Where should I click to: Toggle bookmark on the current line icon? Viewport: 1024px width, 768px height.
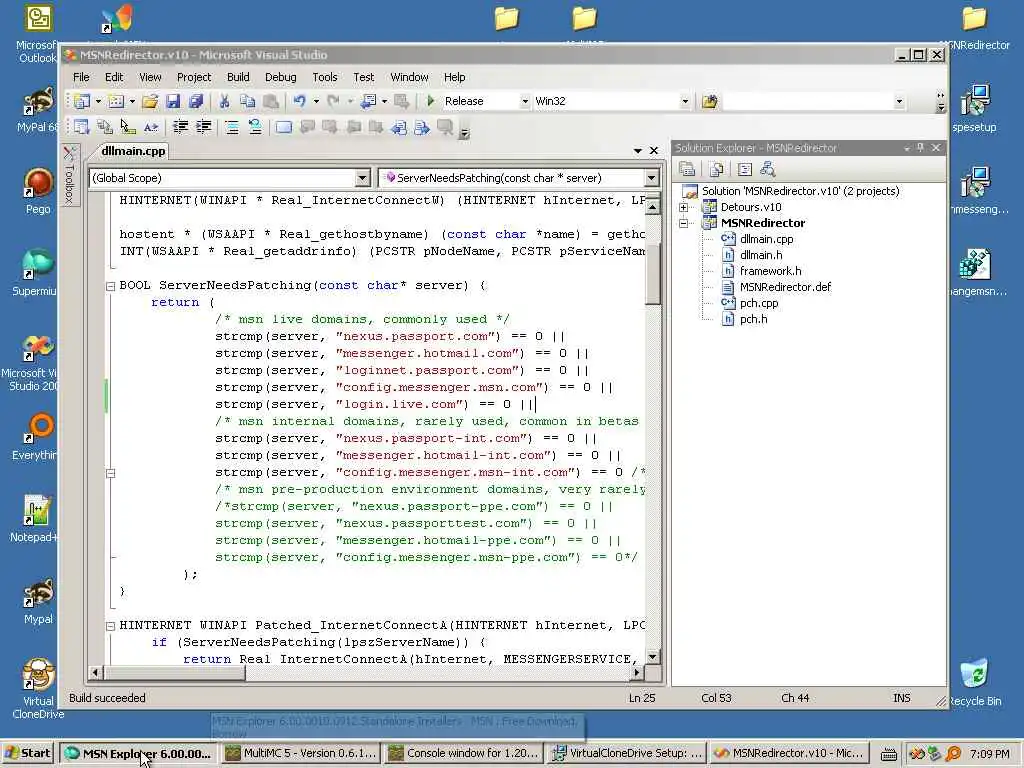(283, 127)
